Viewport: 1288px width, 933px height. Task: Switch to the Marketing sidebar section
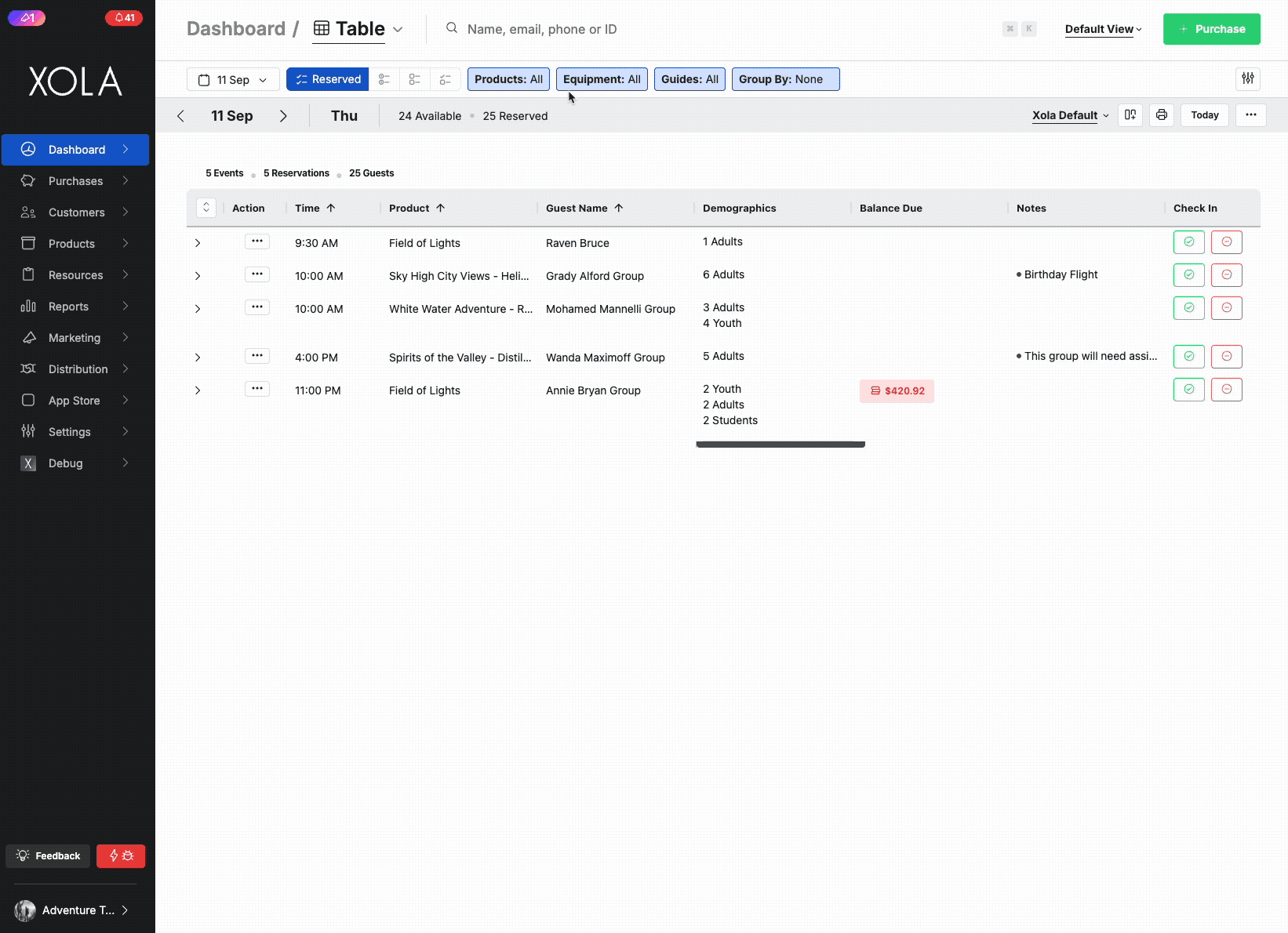[x=75, y=337]
